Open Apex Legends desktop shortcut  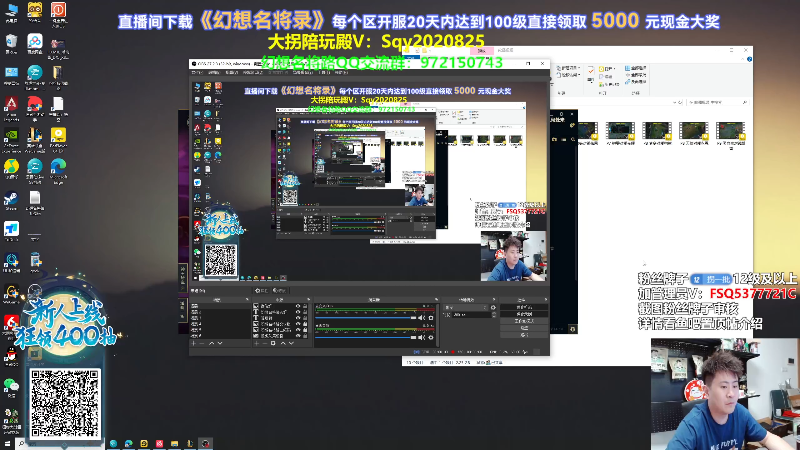11,106
